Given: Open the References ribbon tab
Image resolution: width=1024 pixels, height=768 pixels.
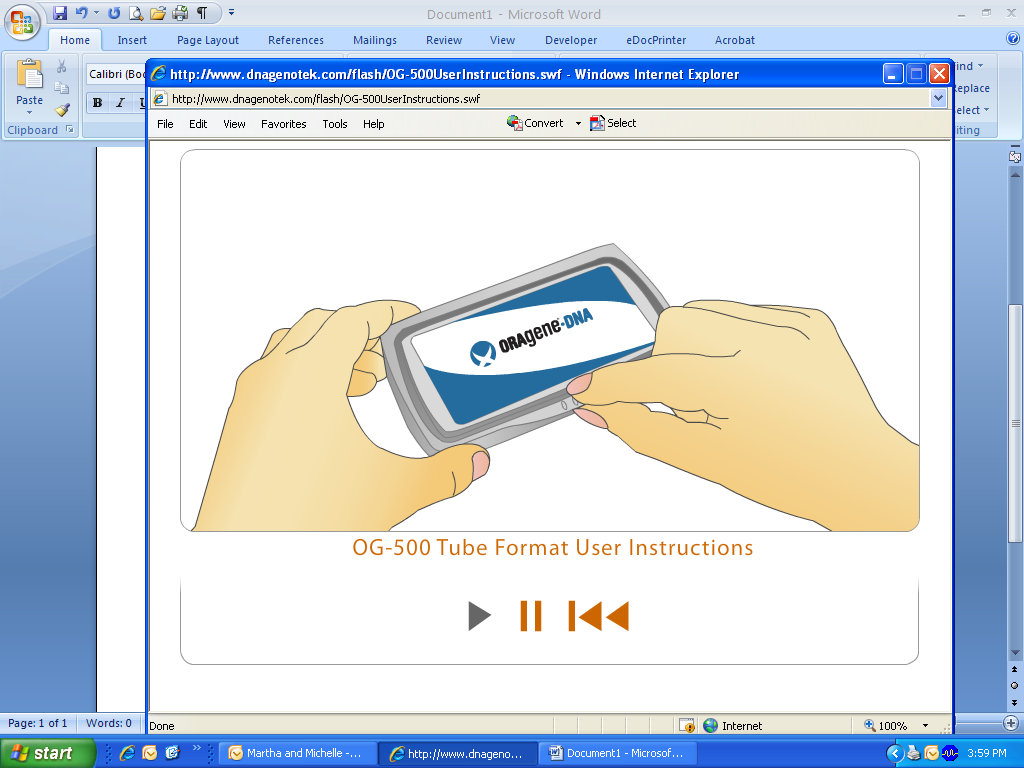Looking at the screenshot, I should tap(296, 40).
